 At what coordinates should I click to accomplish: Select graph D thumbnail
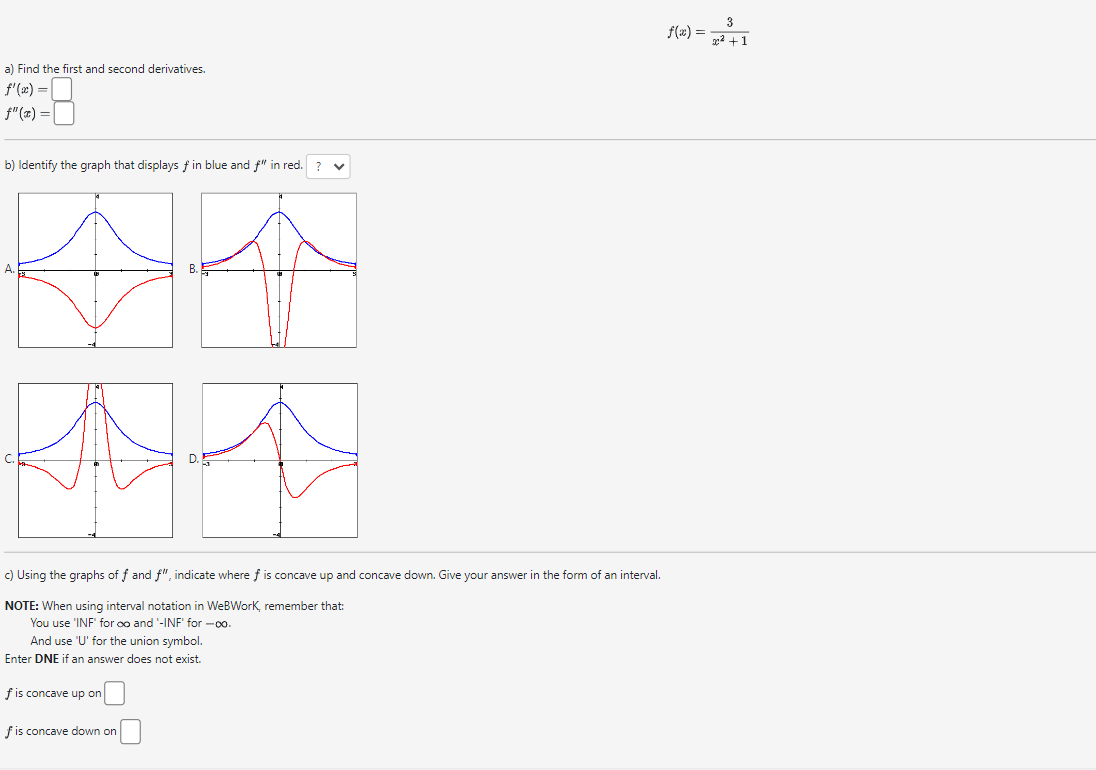tap(278, 460)
